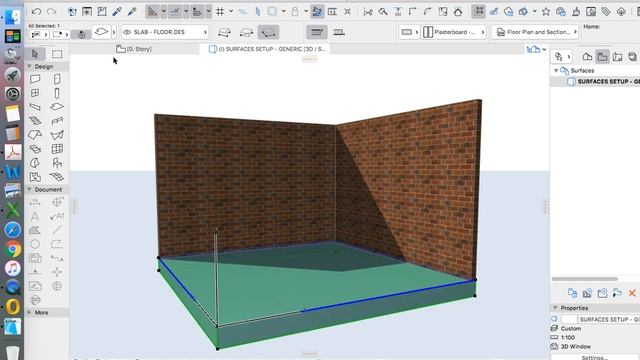Open grid snap options dropdown arrow
640x360 pixels.
pos(231,11)
